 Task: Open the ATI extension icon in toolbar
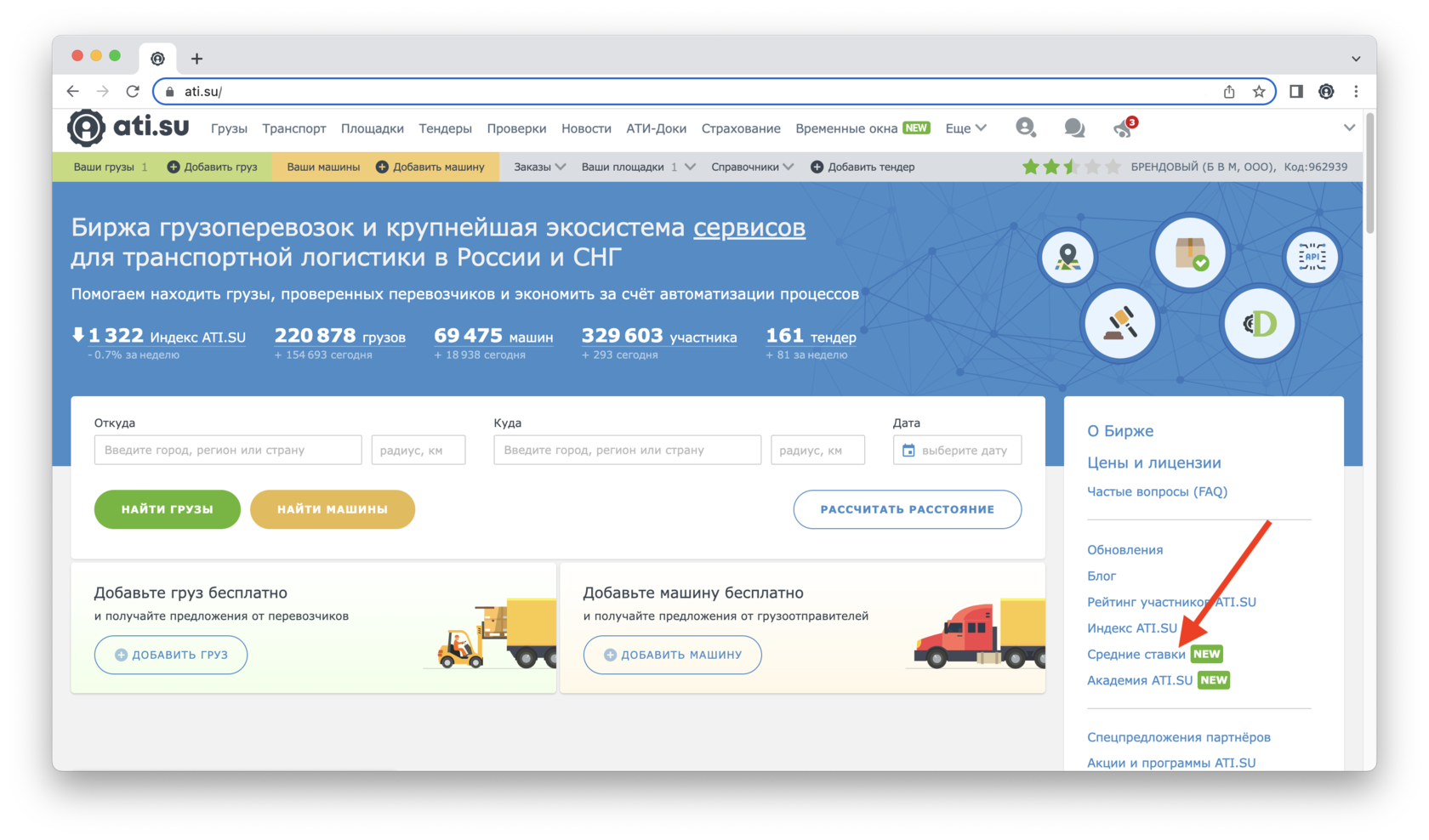(1326, 91)
